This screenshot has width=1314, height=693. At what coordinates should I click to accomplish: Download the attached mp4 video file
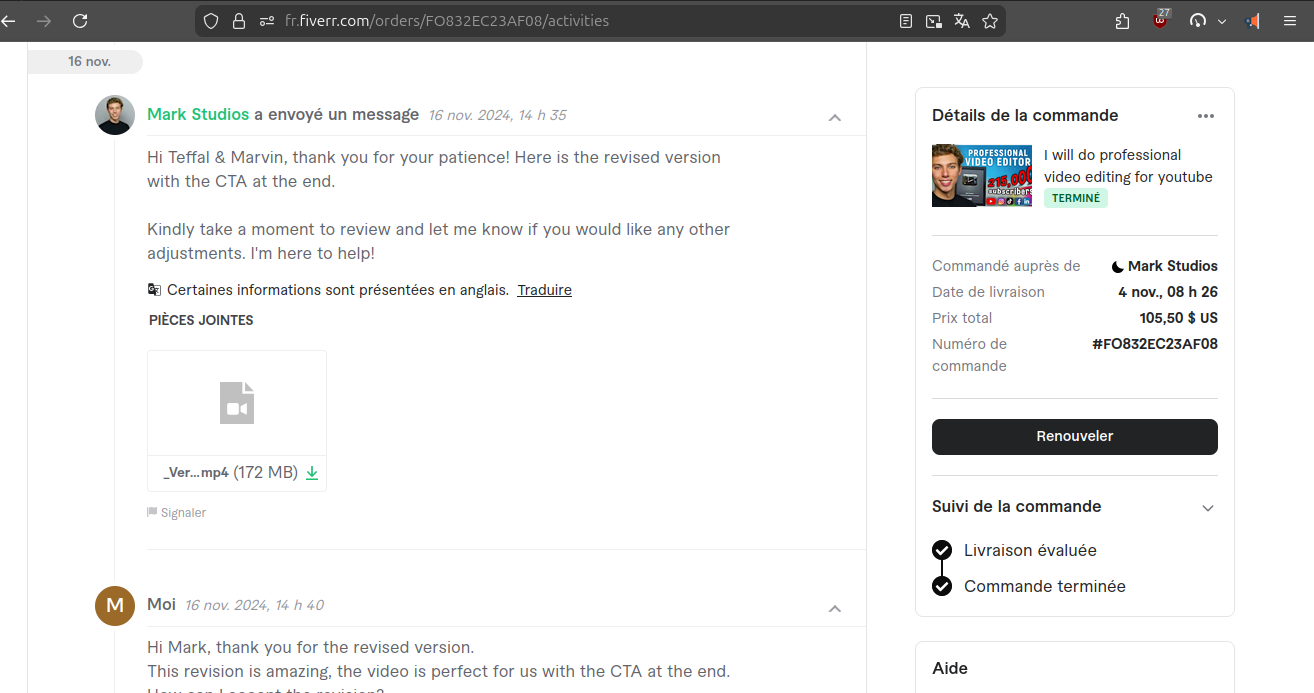(312, 473)
